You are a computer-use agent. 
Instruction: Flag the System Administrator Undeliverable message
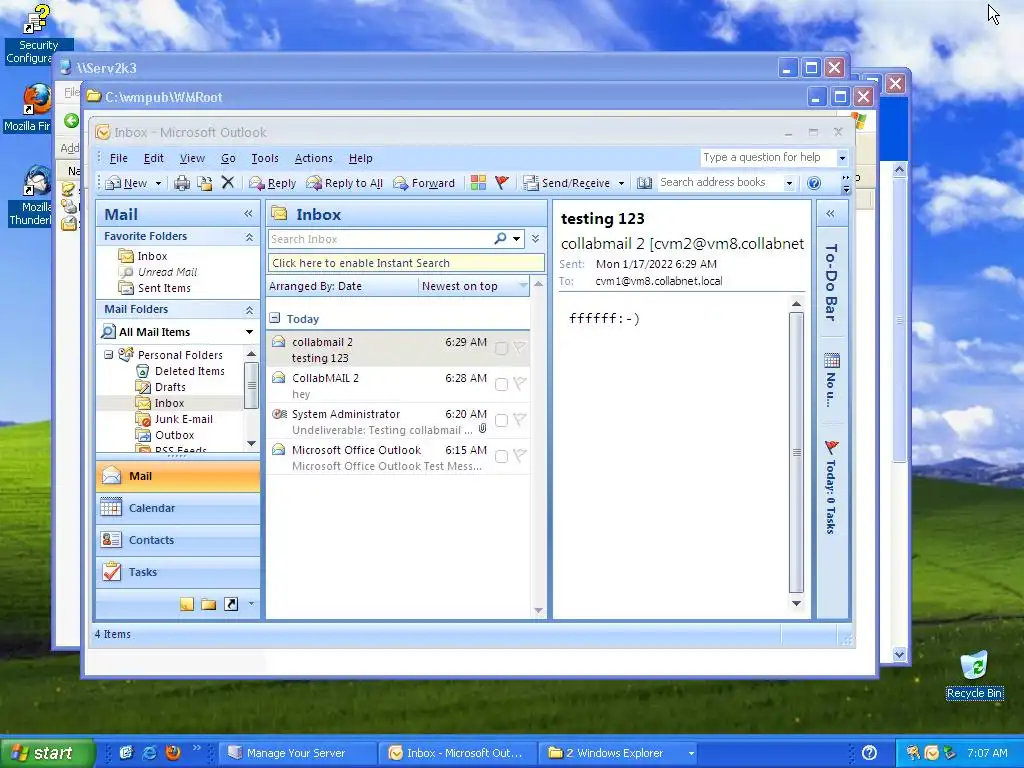click(520, 420)
